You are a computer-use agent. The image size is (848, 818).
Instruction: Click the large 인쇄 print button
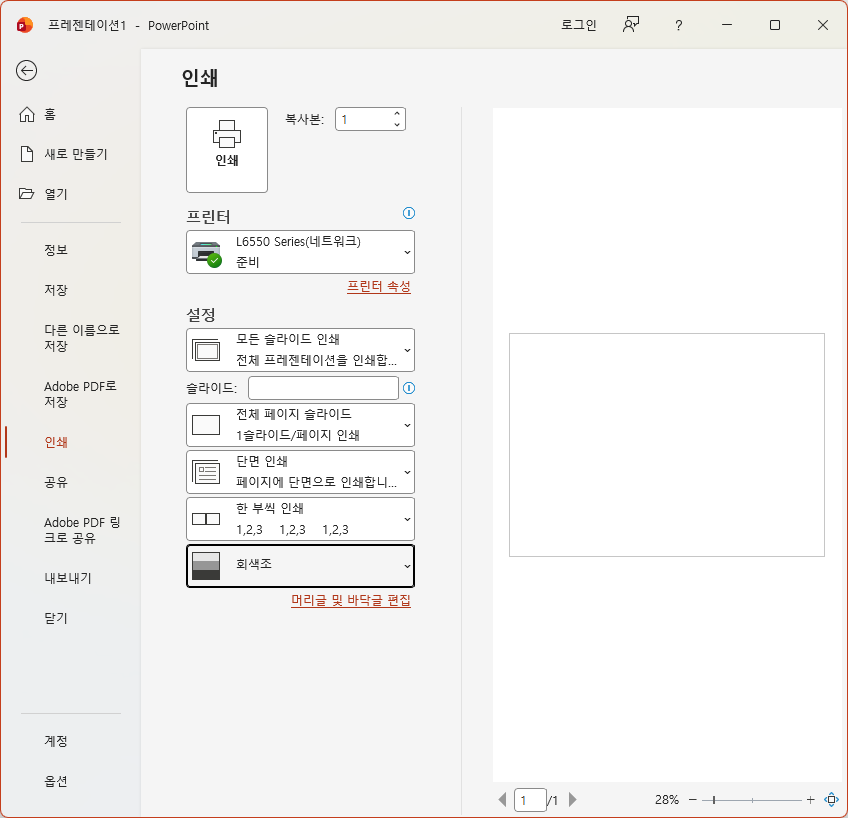[x=227, y=150]
